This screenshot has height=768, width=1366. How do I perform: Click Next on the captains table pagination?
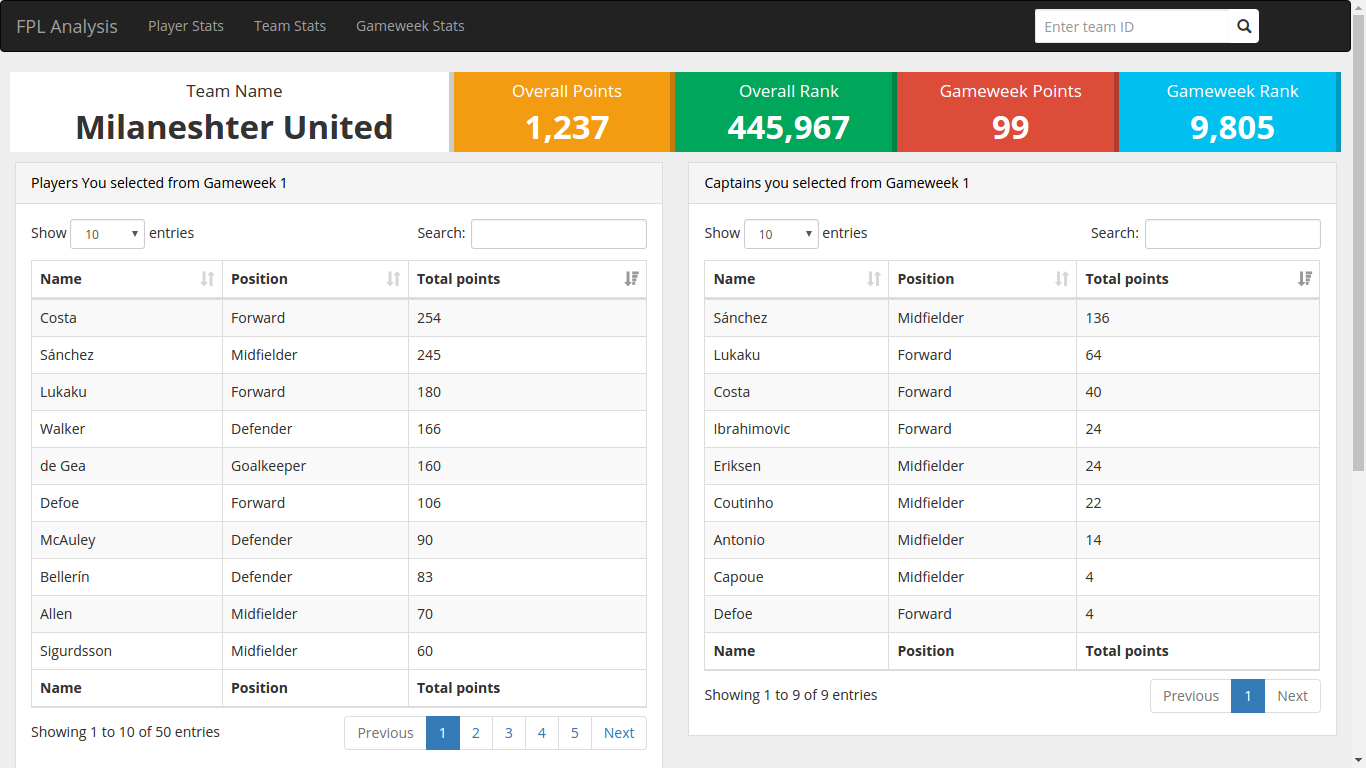point(1292,695)
